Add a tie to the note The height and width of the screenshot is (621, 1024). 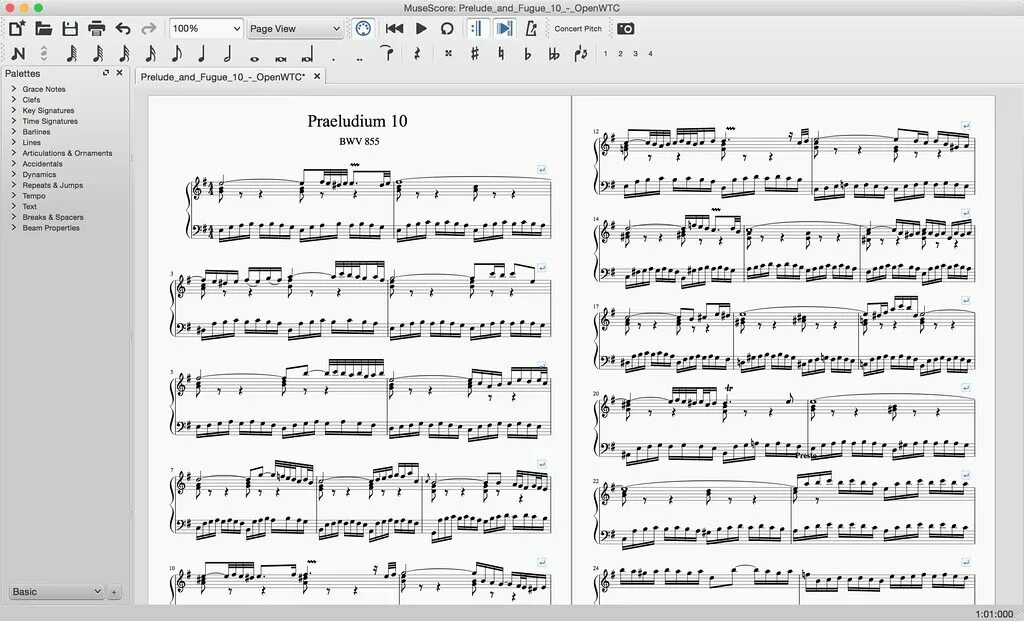tap(387, 54)
